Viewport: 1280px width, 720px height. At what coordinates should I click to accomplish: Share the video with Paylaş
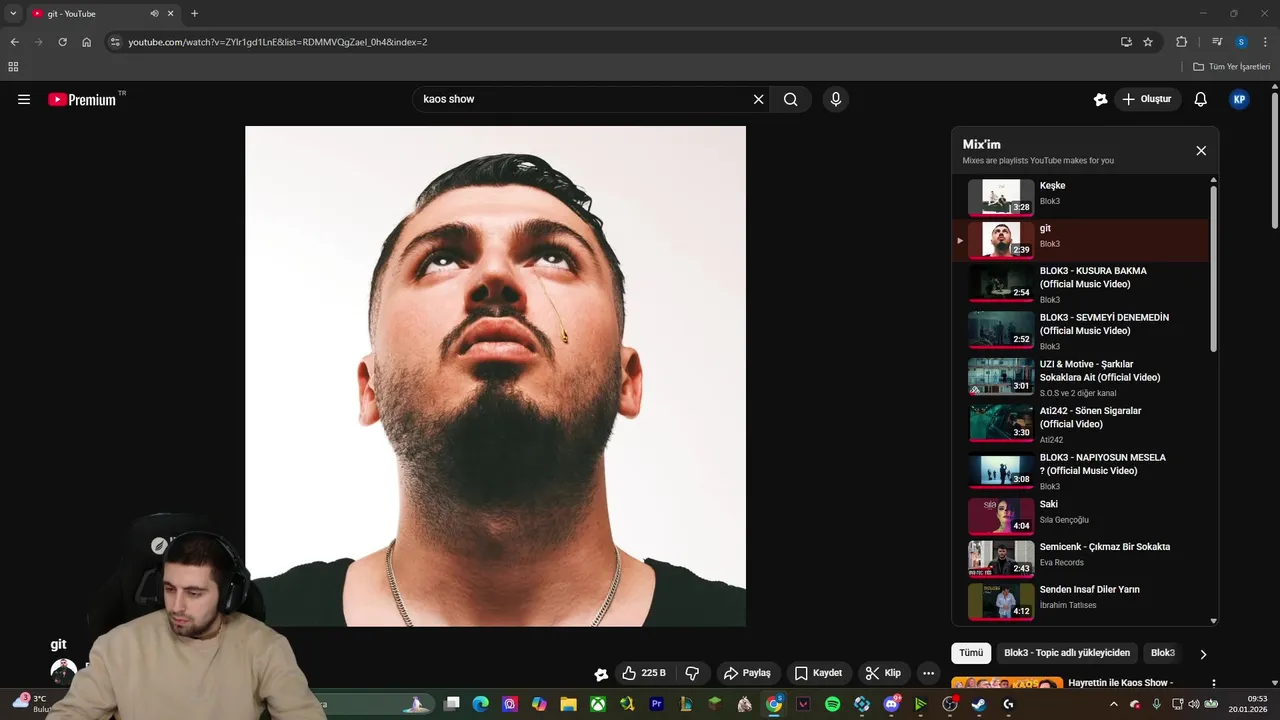point(747,673)
